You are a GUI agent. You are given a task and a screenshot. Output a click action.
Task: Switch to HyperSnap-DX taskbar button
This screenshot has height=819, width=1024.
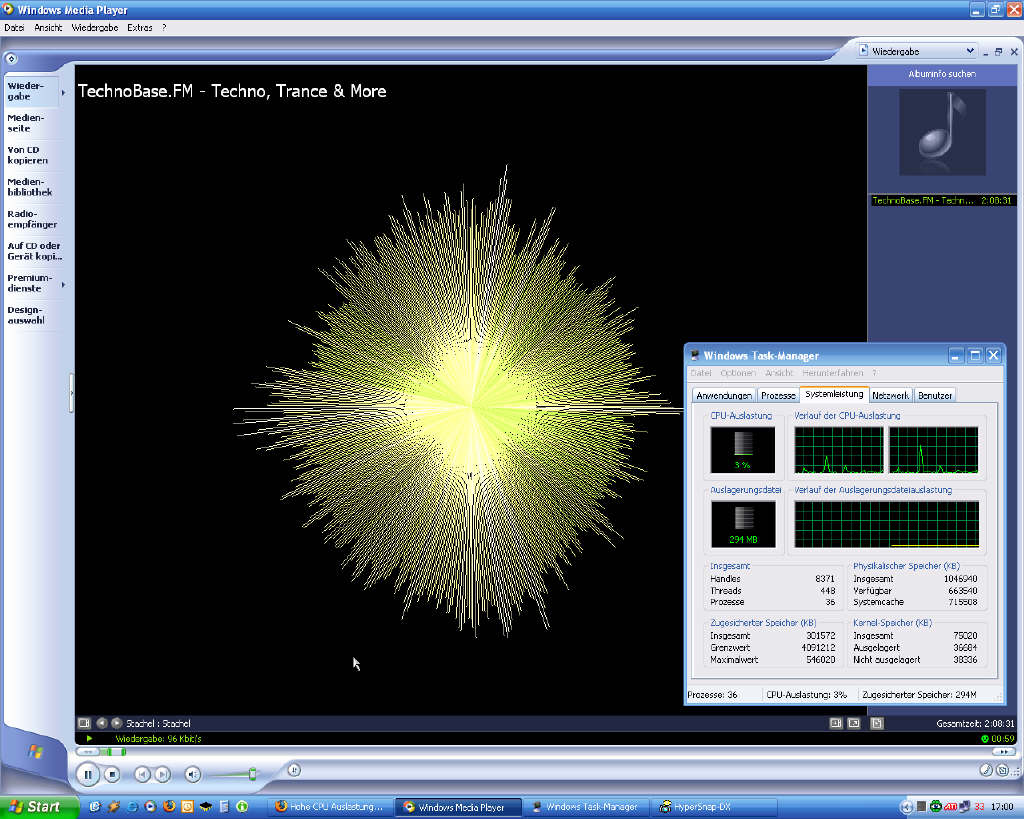pos(716,807)
